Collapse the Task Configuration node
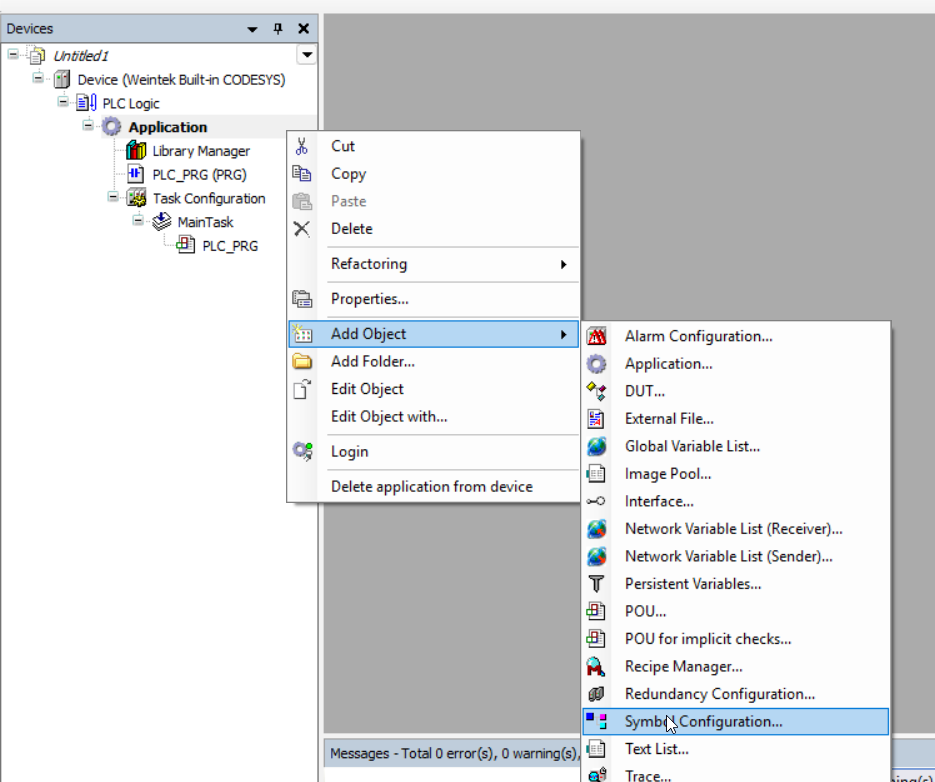Screen dimensions: 935x782 (x=113, y=198)
